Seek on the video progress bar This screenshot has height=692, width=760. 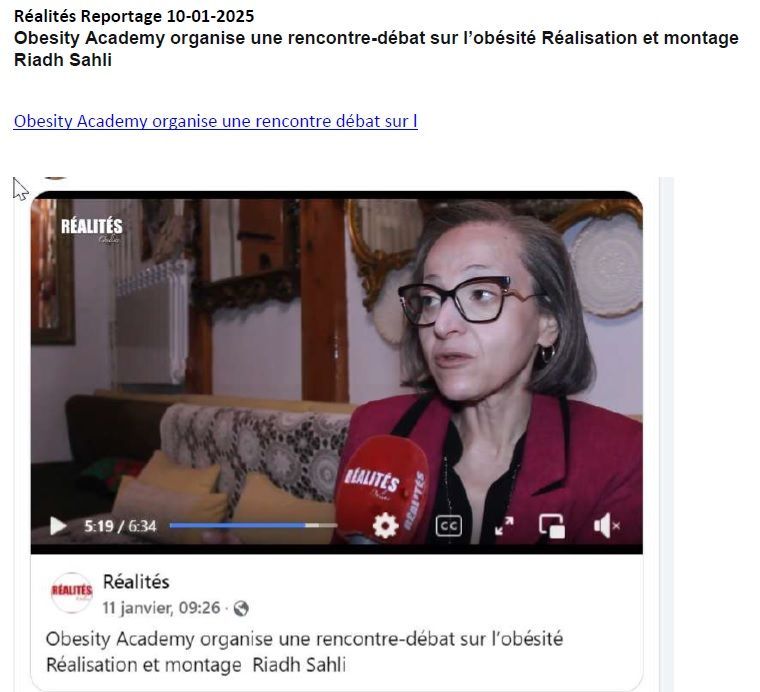click(253, 525)
